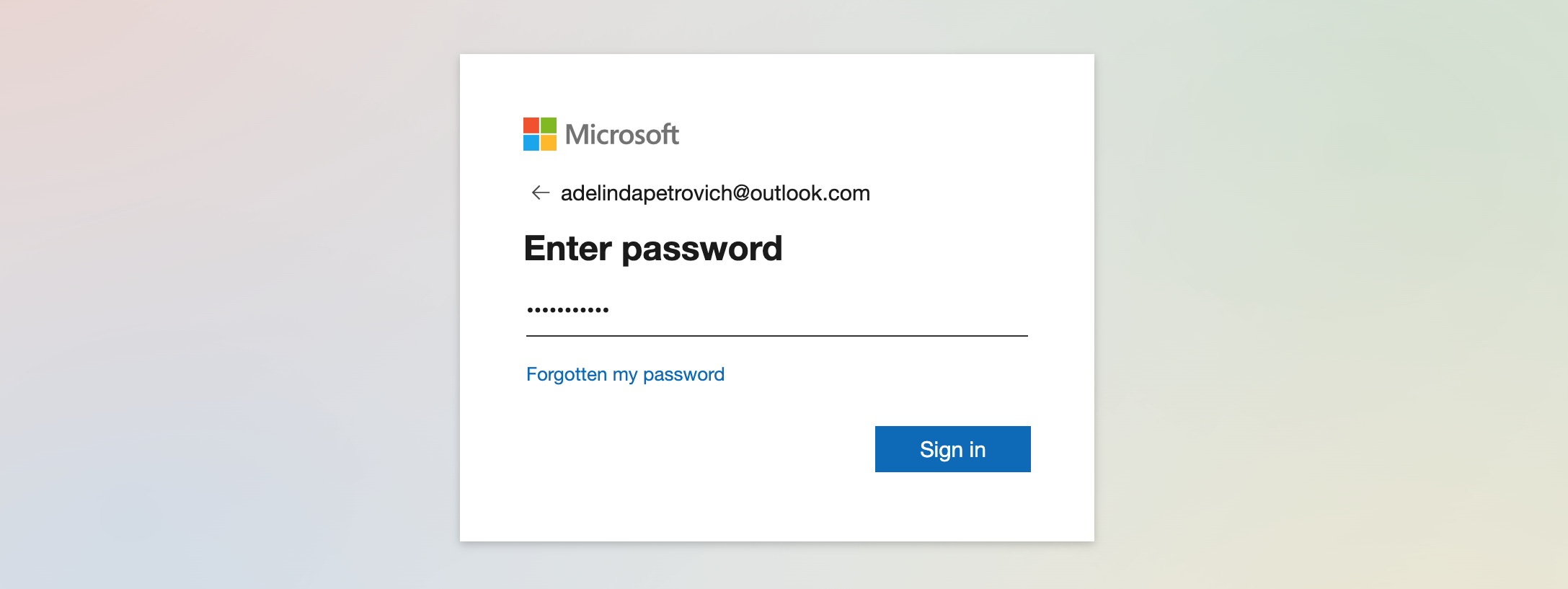This screenshot has height=589, width=1568.
Task: Click the word "Enter" in the heading
Action: click(x=568, y=249)
